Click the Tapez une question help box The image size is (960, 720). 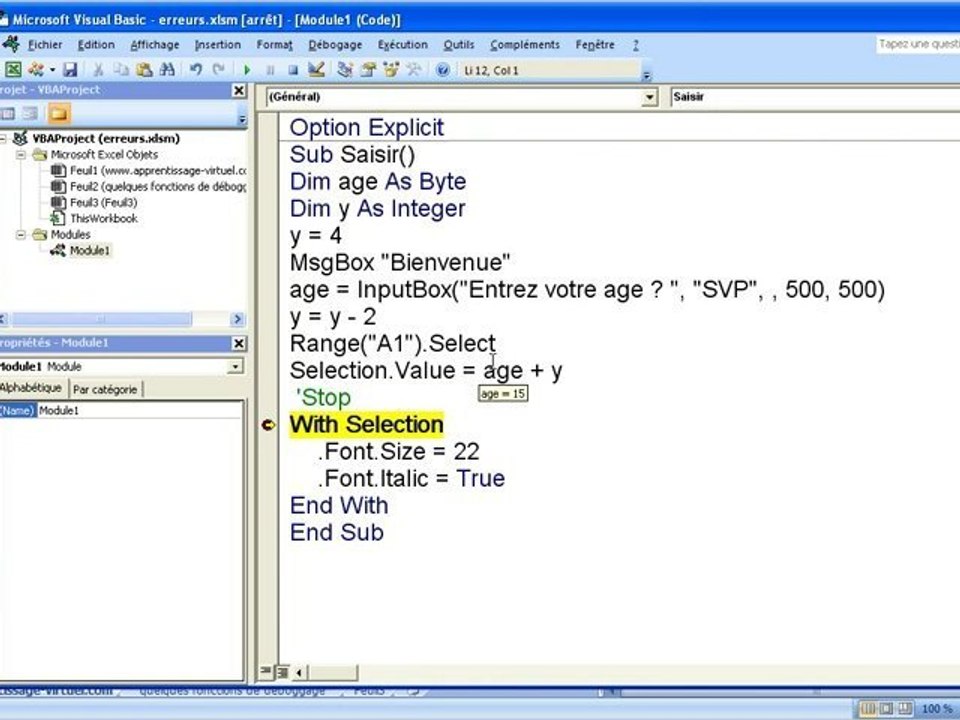[918, 44]
